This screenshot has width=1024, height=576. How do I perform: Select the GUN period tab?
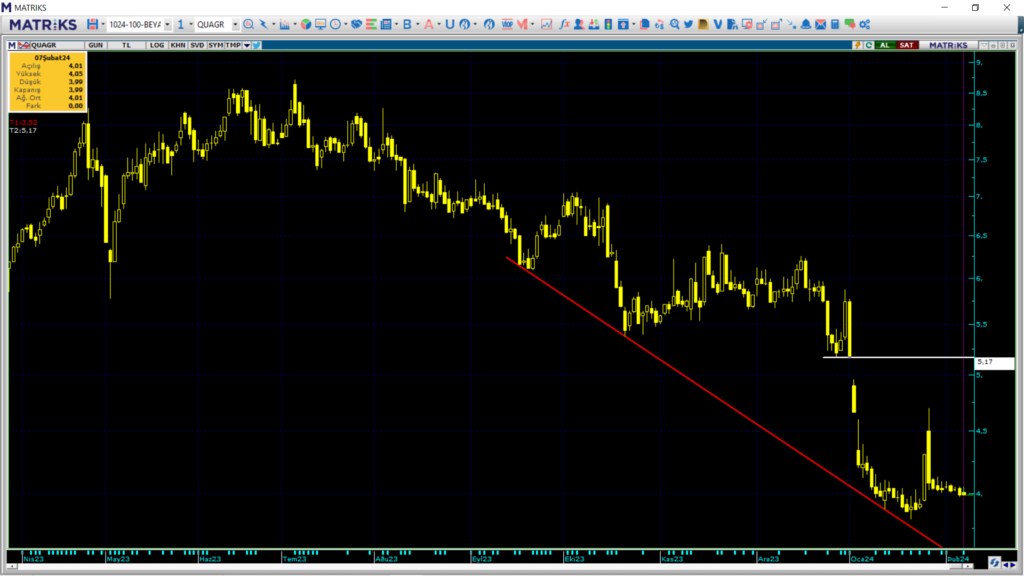click(96, 45)
